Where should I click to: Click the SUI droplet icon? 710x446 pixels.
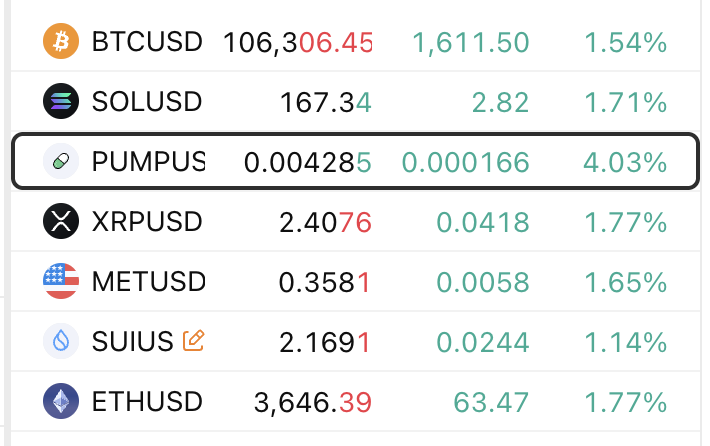(61, 342)
